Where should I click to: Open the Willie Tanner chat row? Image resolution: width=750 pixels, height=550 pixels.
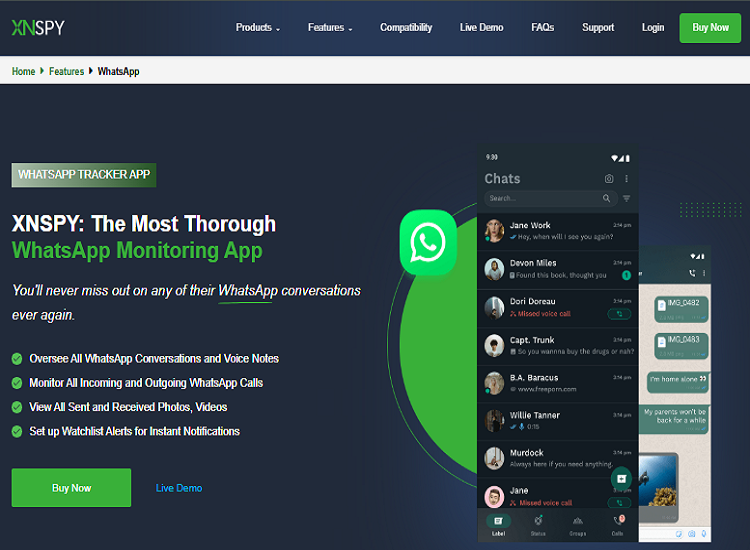(x=558, y=421)
